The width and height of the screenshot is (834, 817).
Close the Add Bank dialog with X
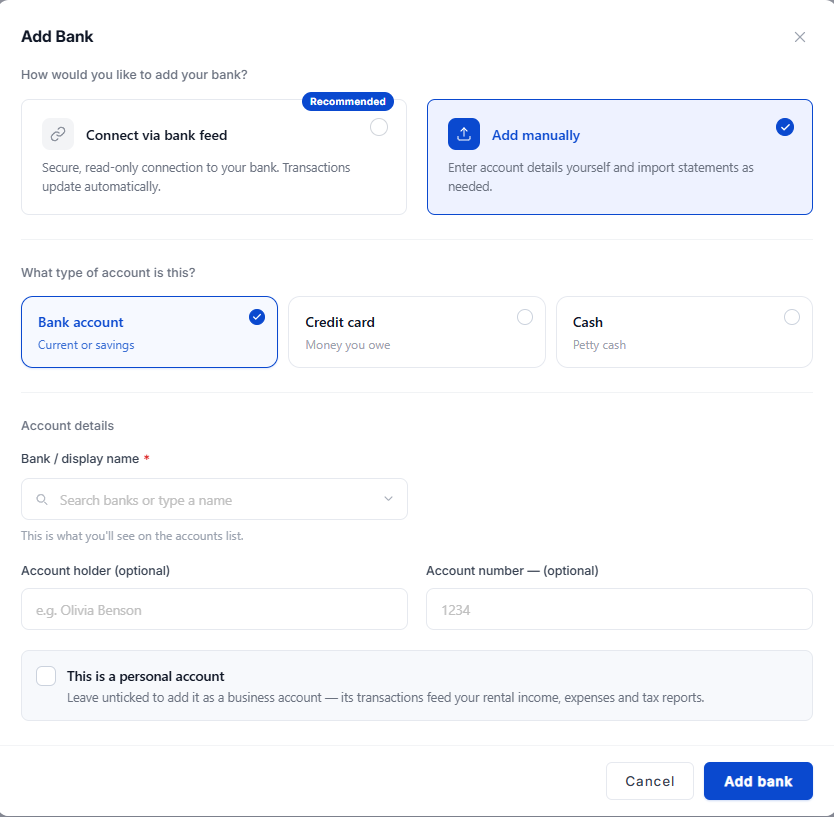(x=799, y=37)
